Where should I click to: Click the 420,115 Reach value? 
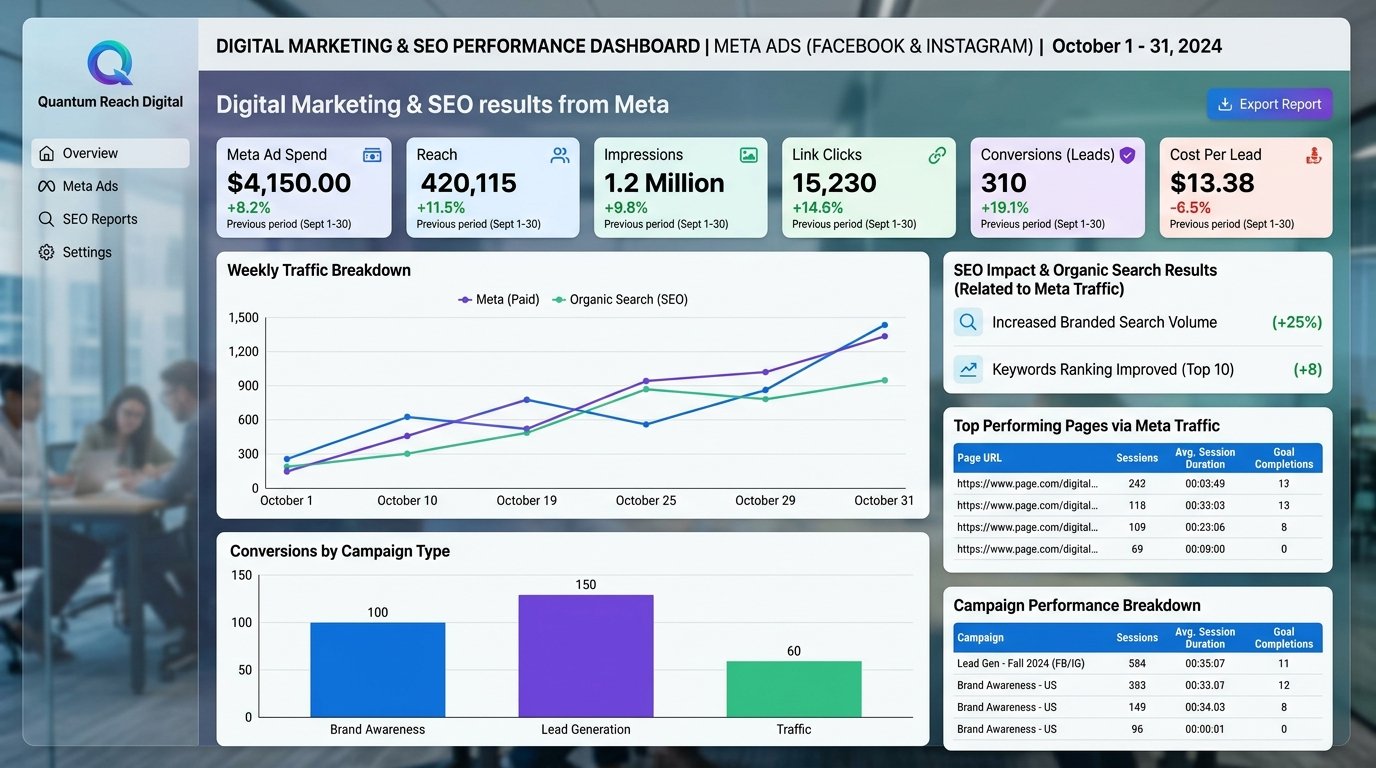468,183
